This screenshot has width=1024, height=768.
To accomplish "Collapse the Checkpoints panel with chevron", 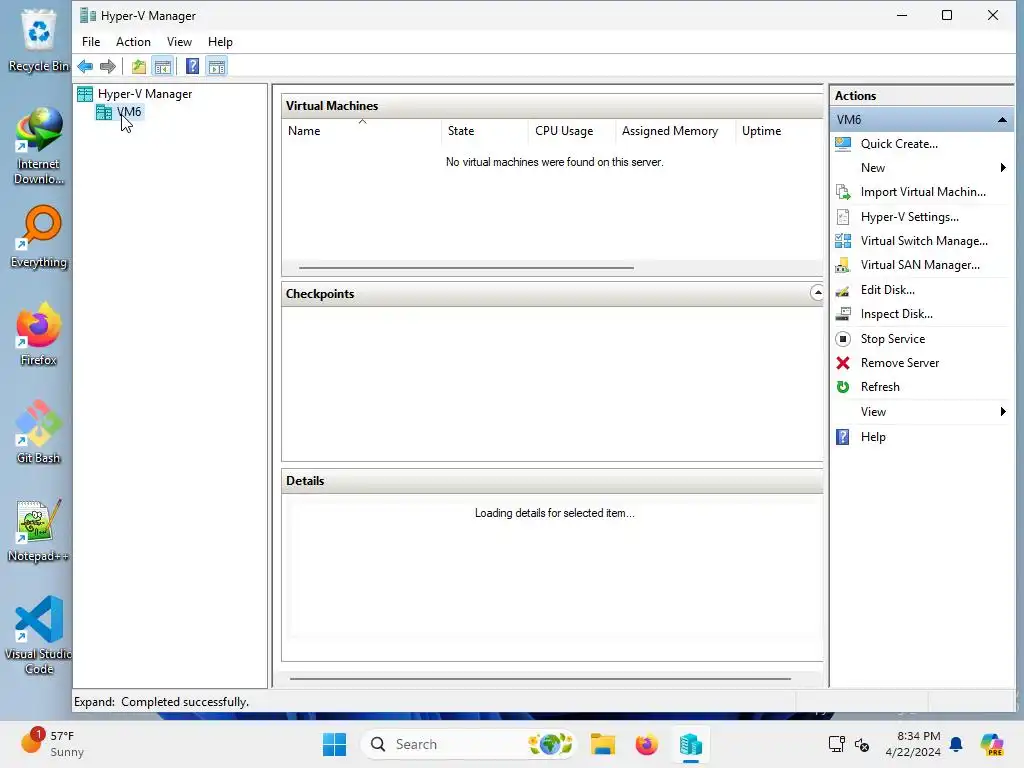I will tap(817, 293).
